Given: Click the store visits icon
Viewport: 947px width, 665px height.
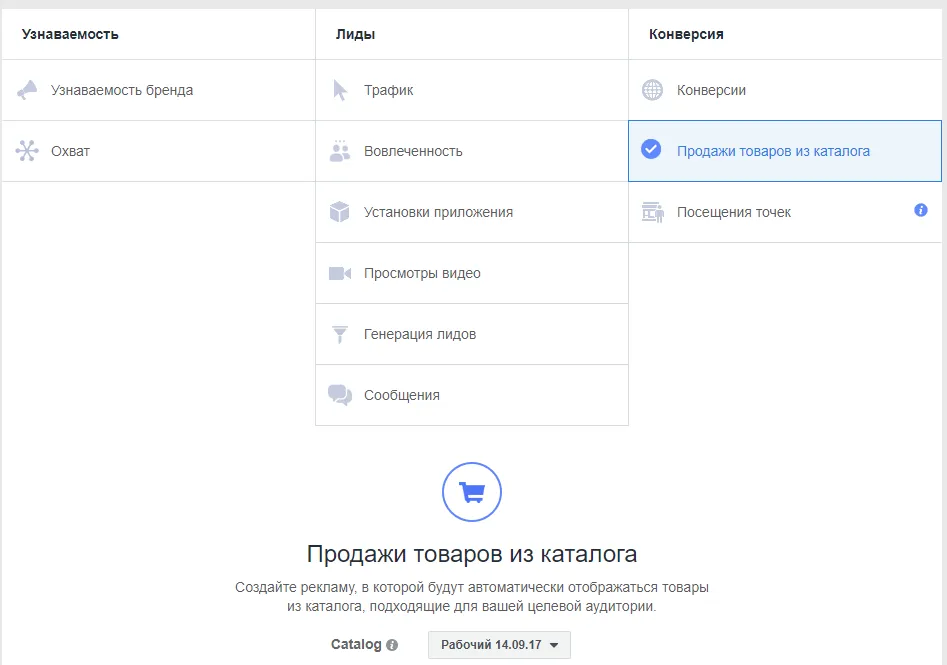Looking at the screenshot, I should coord(653,212).
